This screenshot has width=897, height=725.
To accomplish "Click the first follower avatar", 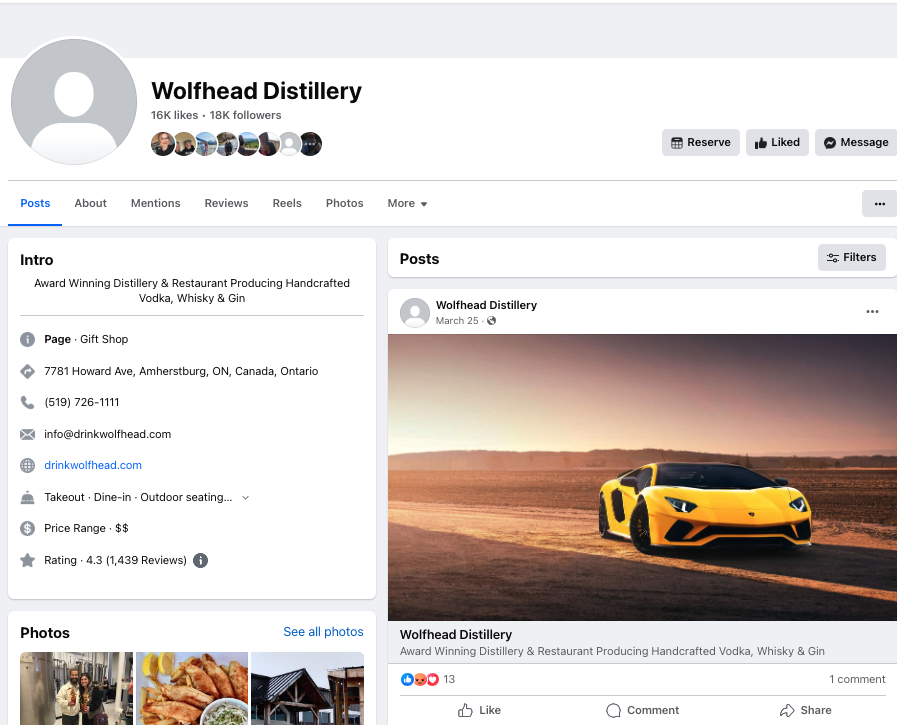I will point(162,144).
